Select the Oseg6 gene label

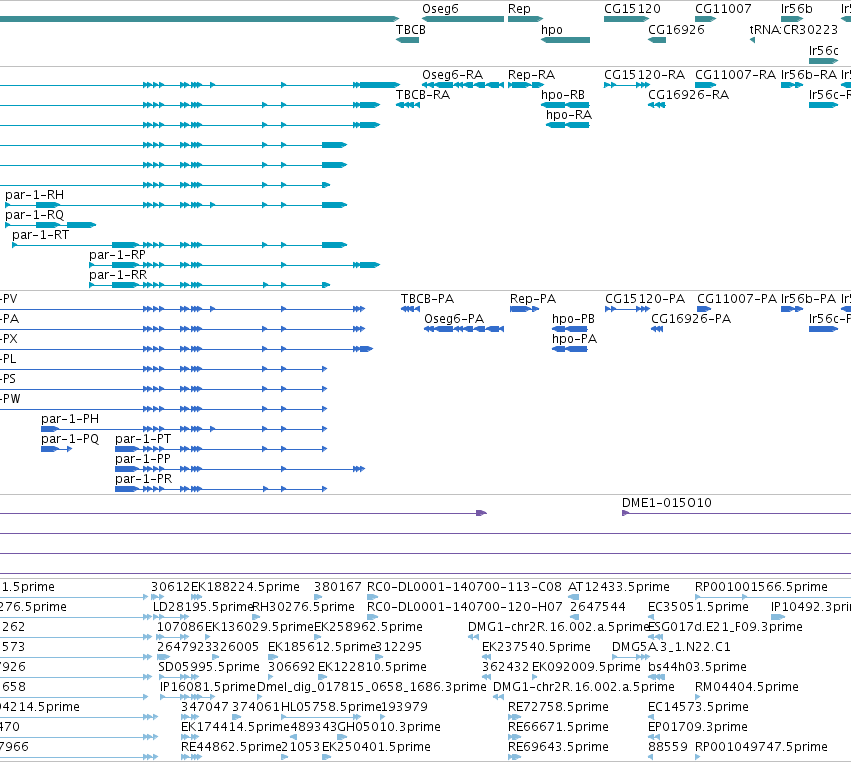440,9
